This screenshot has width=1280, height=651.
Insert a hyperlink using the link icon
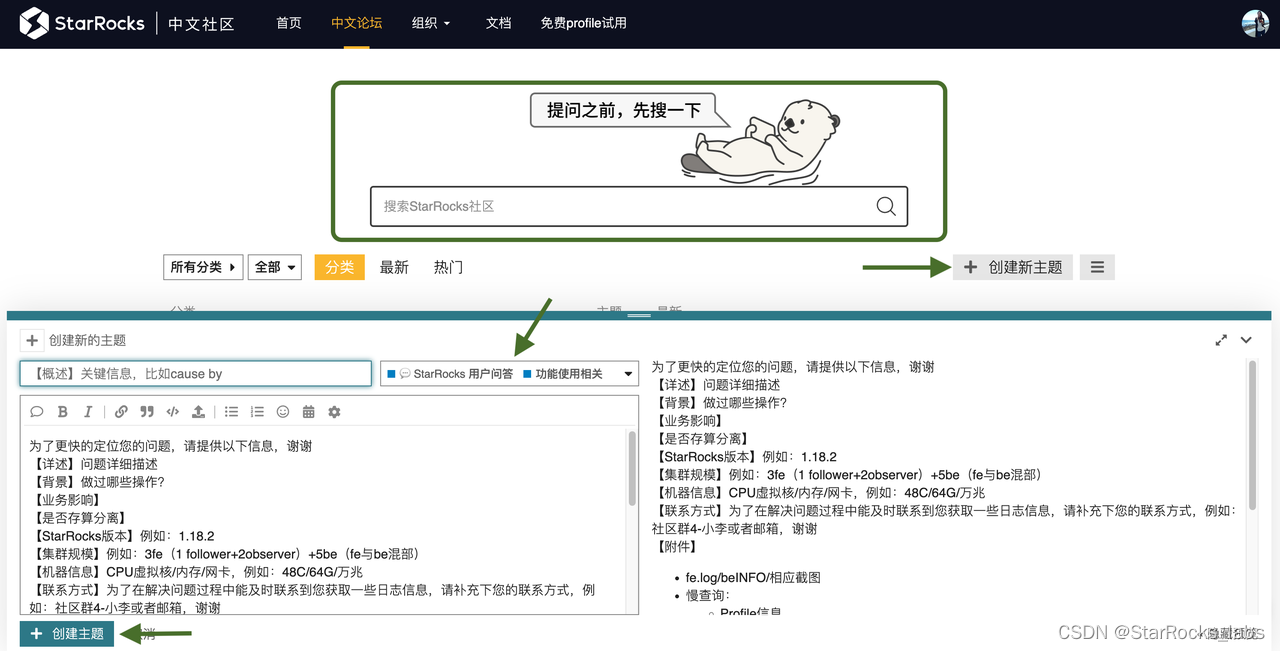point(121,411)
